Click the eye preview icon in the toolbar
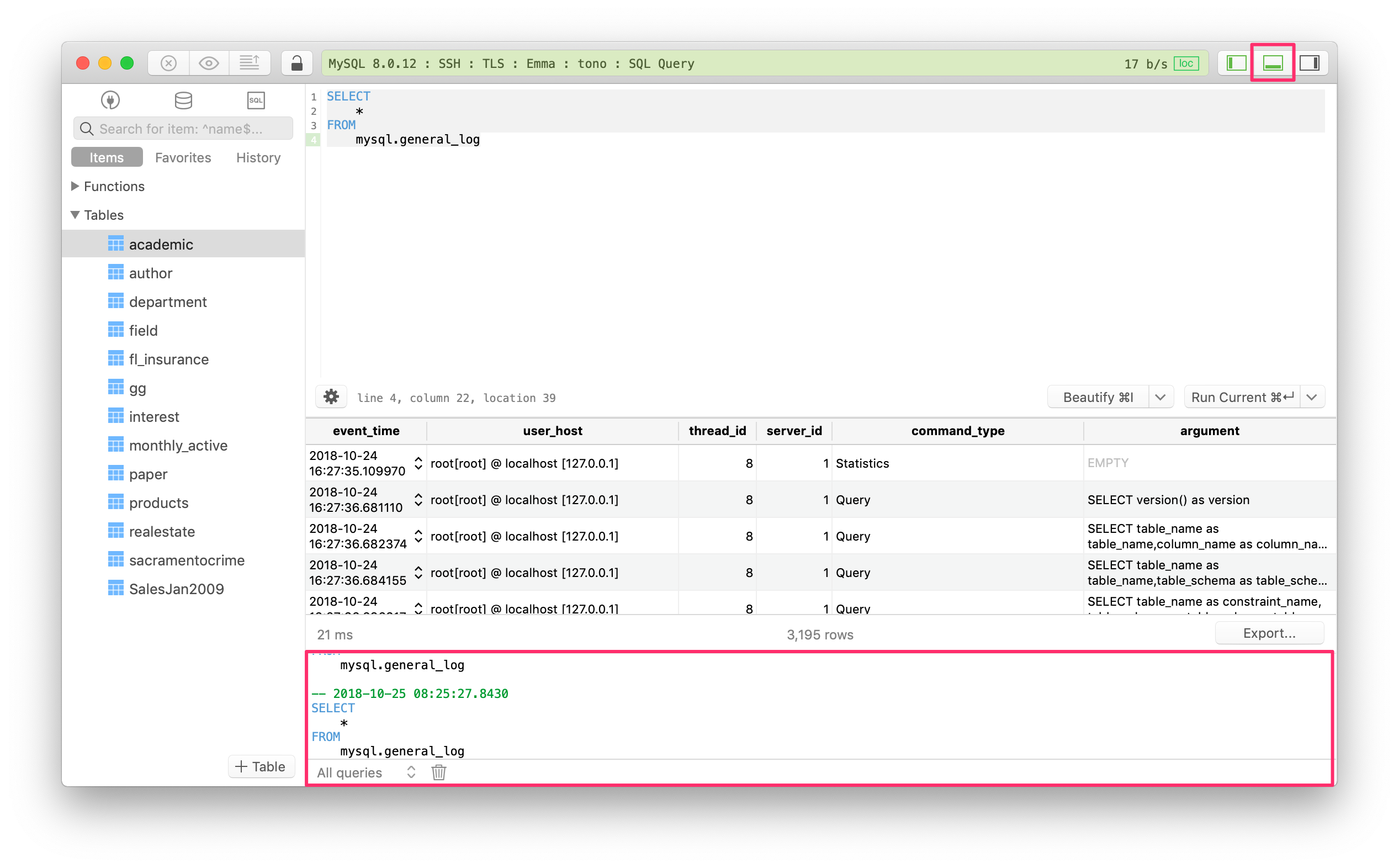The width and height of the screenshot is (1399, 868). pyautogui.click(x=209, y=62)
